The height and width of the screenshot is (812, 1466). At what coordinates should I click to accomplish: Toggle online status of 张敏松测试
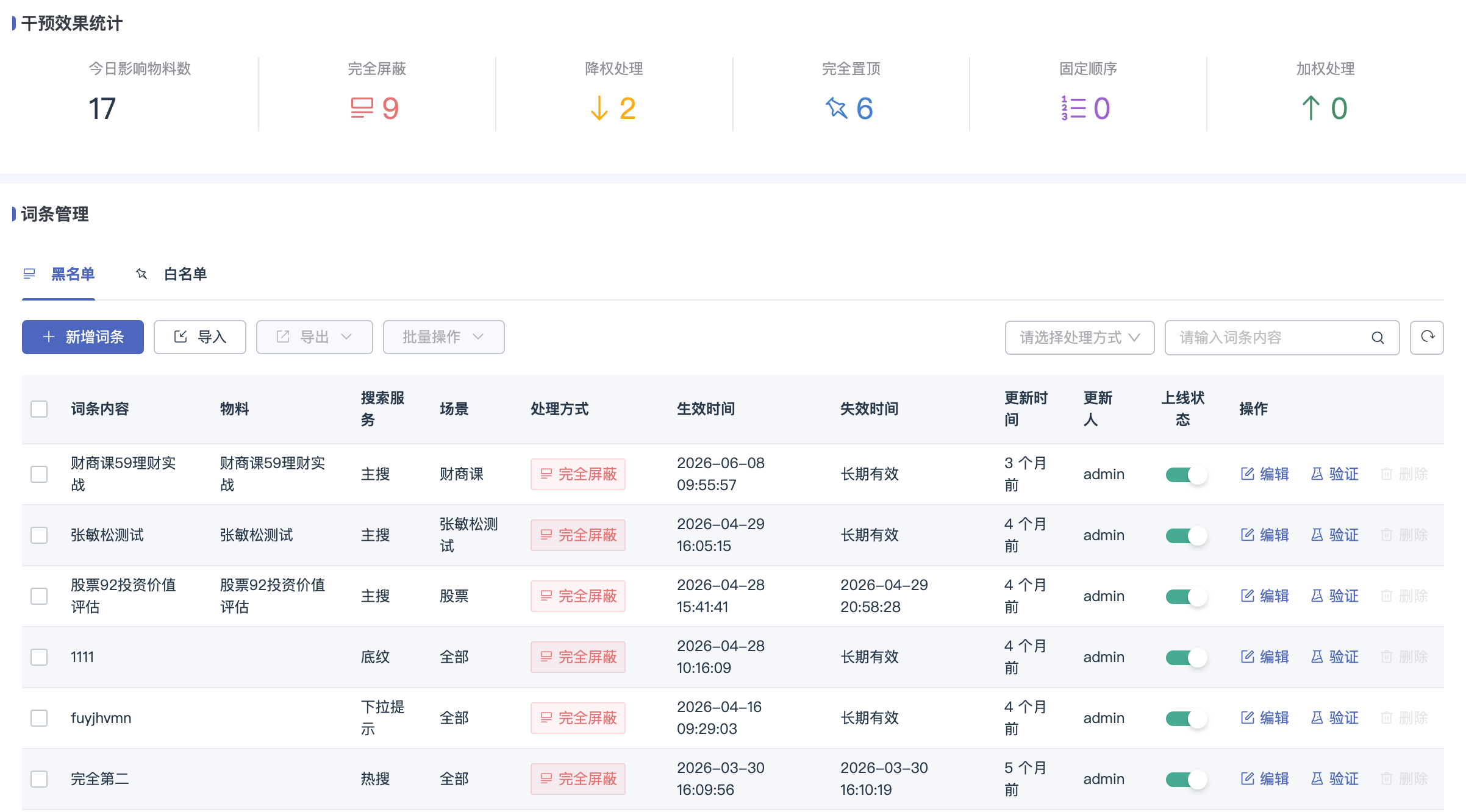(x=1186, y=536)
